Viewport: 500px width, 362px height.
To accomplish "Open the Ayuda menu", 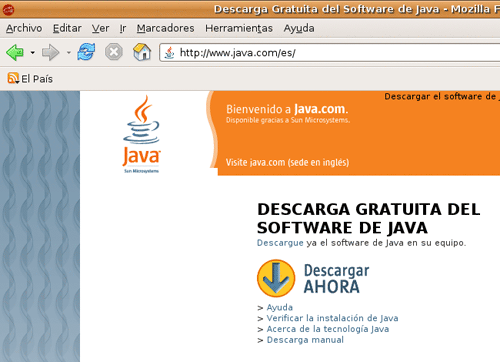I will (299, 28).
